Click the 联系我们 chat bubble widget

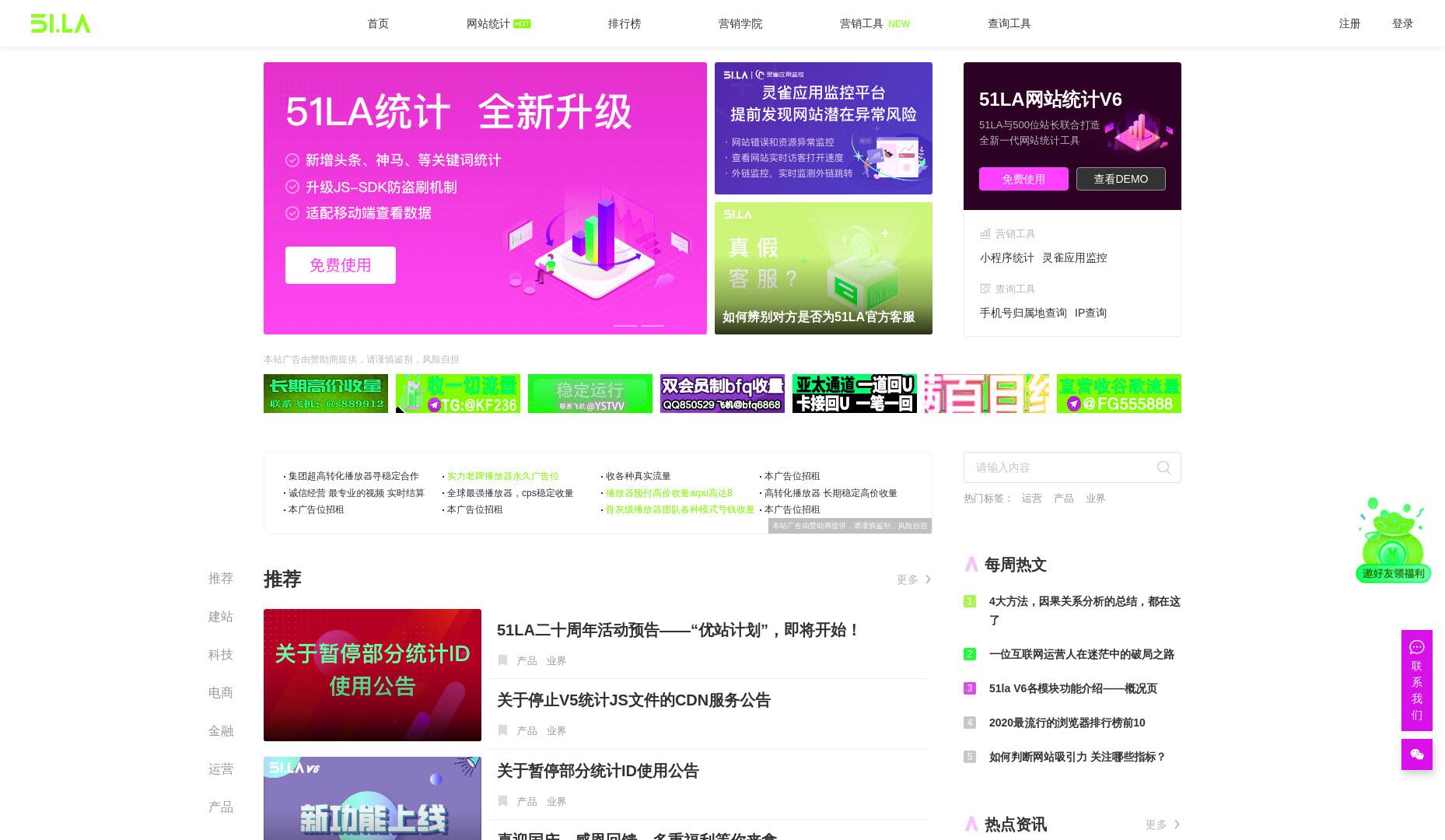(1416, 681)
